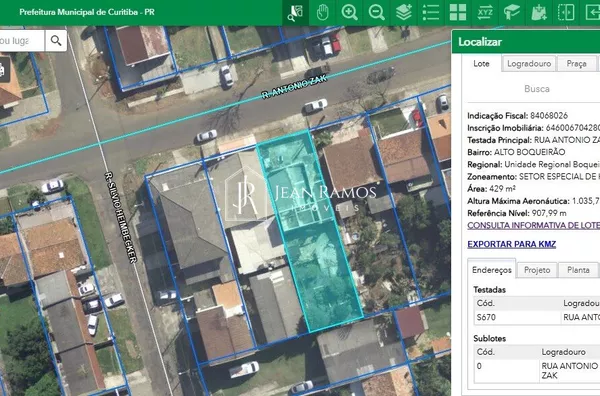Activate the pan hand tool
The height and width of the screenshot is (396, 600).
[x=323, y=13]
